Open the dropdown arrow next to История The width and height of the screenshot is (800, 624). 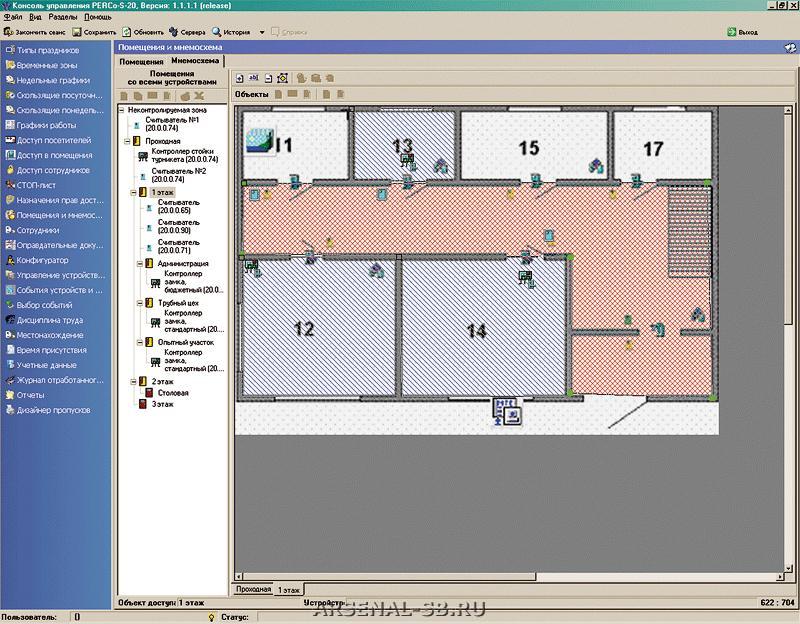click(x=262, y=32)
